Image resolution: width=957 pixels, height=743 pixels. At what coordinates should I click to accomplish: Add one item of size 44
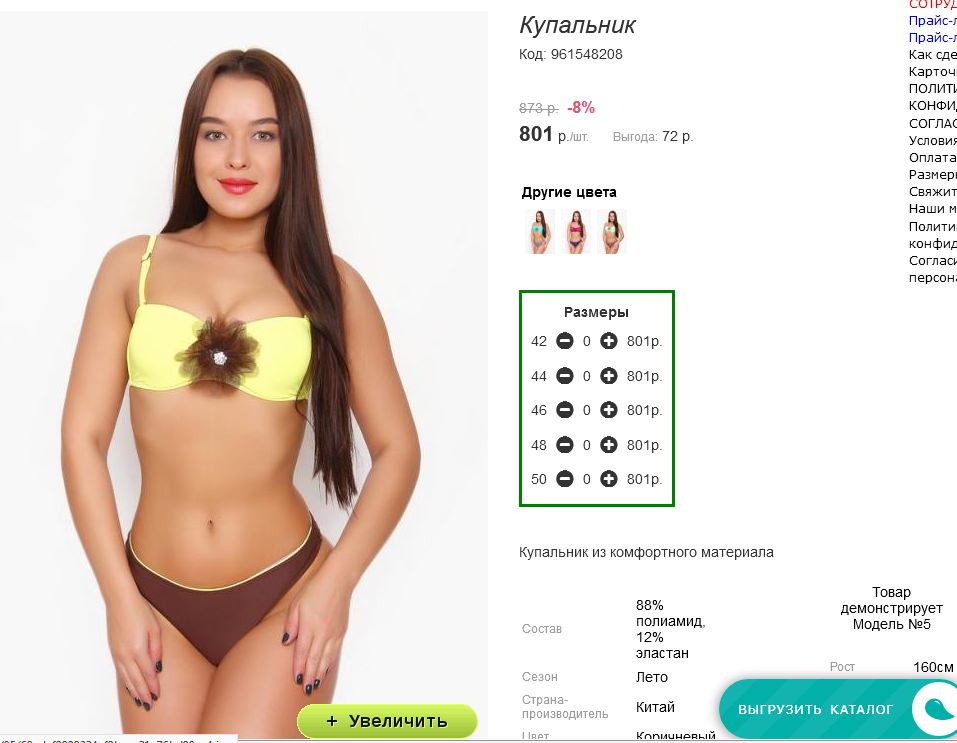609,375
